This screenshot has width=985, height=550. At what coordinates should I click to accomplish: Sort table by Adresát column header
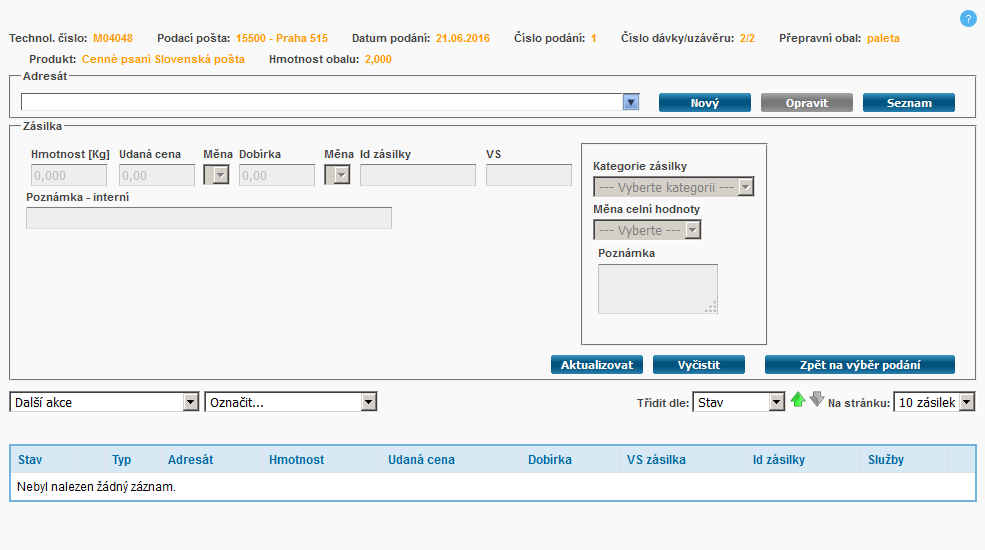[x=190, y=460]
